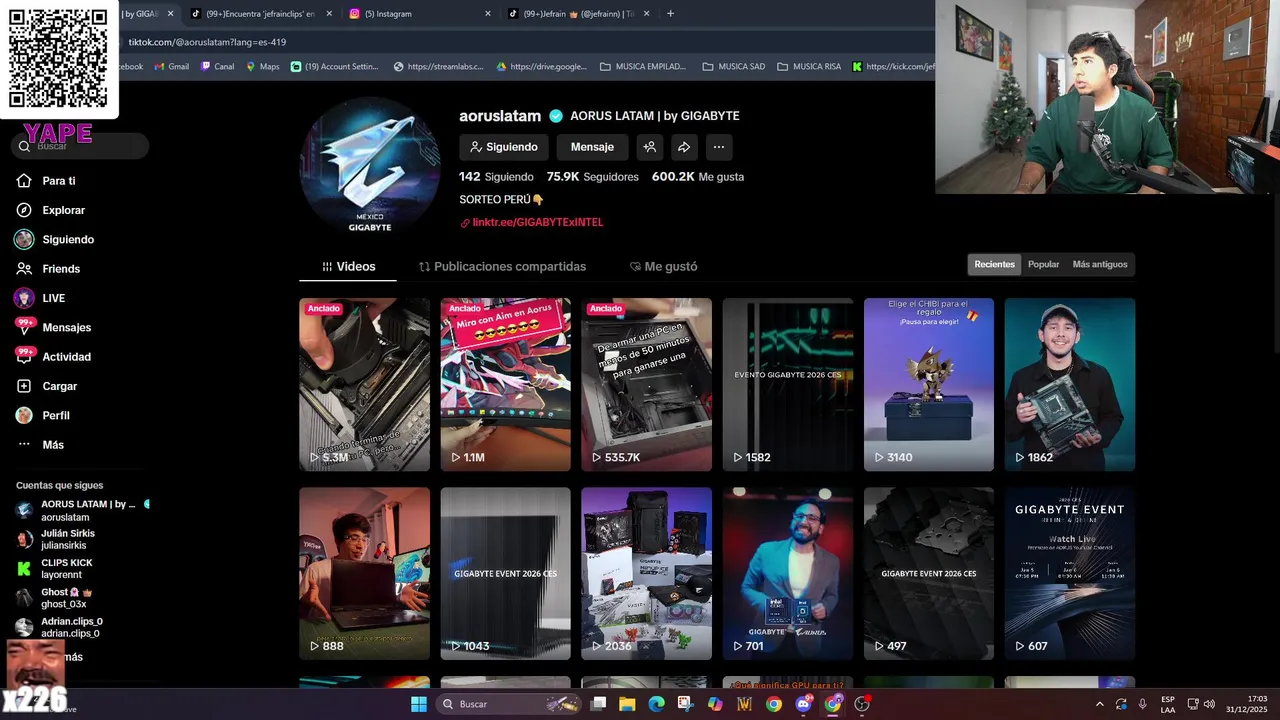Click the Windows taskbar Buscar search box
Image resolution: width=1280 pixels, height=720 pixels.
508,704
